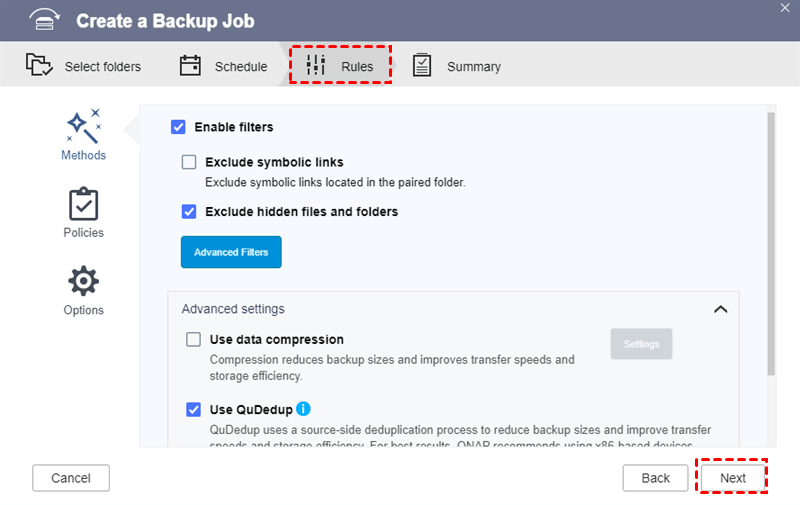
Task: Click the Advanced Filters button
Action: point(231,252)
